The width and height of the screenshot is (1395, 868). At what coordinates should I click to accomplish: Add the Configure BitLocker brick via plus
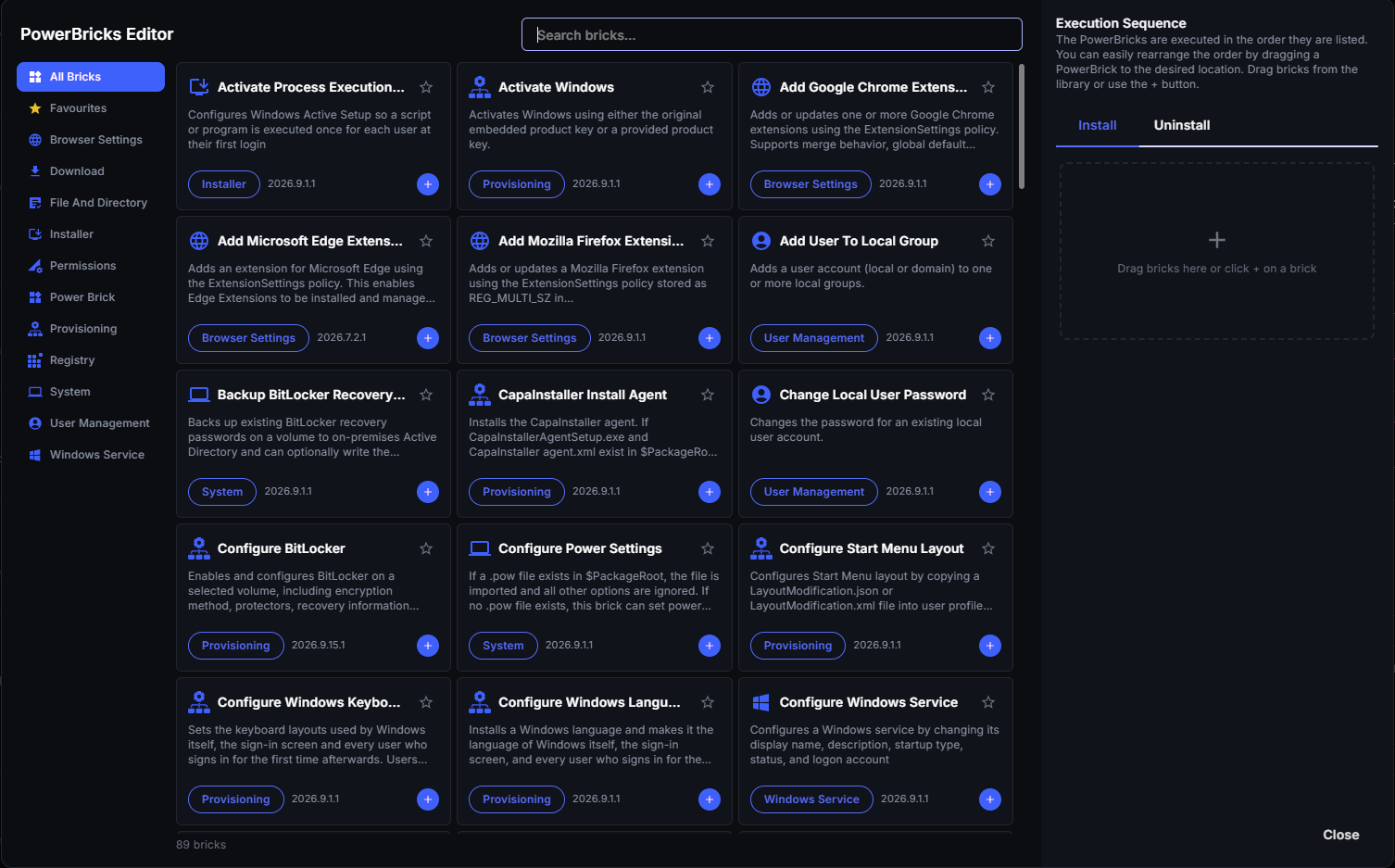[x=428, y=645]
